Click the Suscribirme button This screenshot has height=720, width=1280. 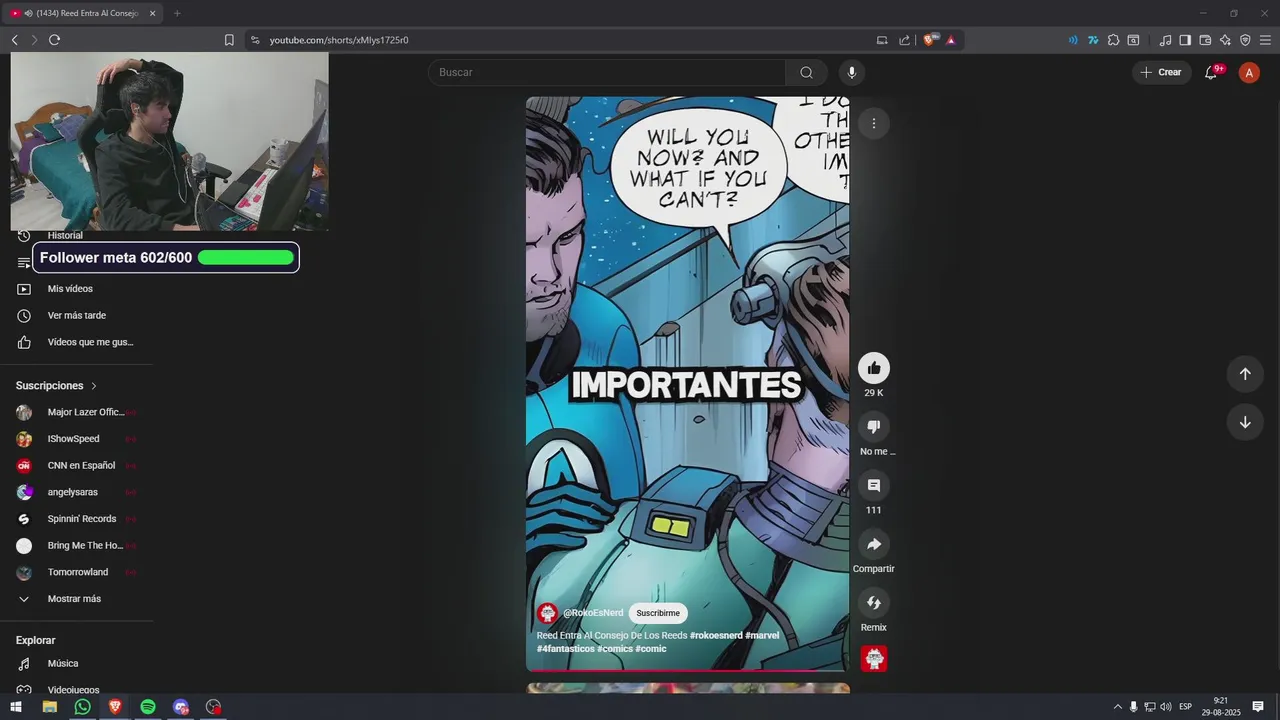658,613
